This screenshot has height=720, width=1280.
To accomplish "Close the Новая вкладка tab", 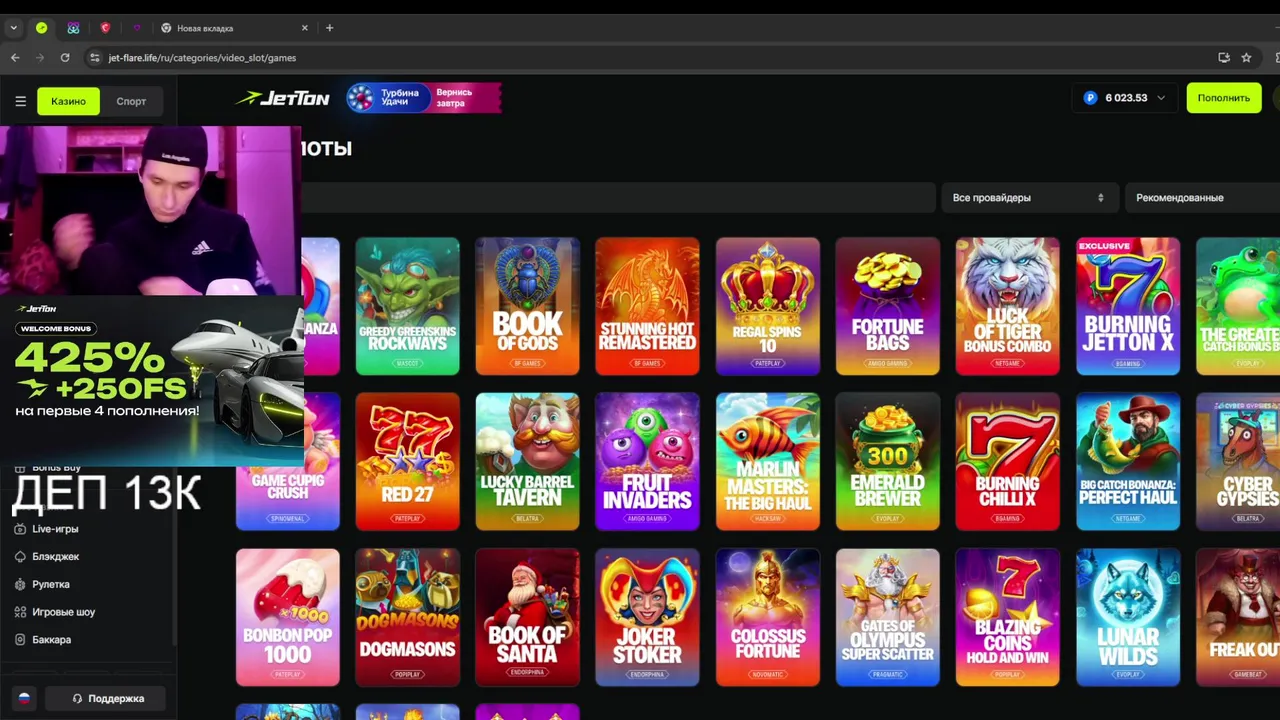I will pyautogui.click(x=304, y=28).
